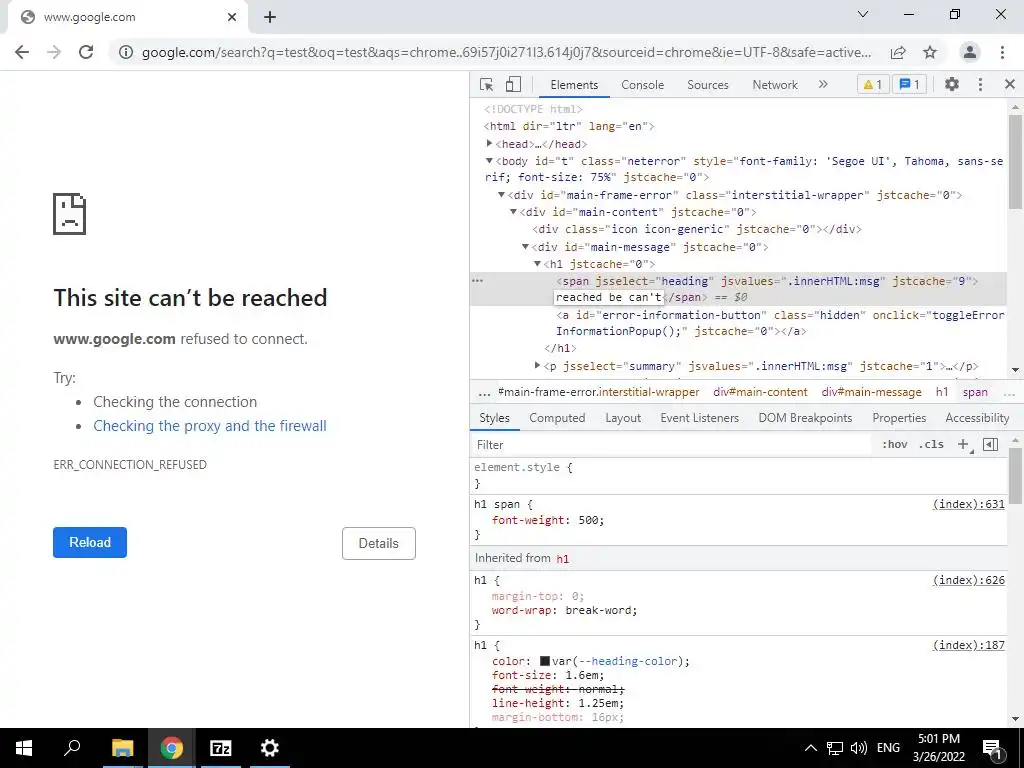Screen dimensions: 1024x768
Task: Click the address bar URL
Action: click(506, 52)
